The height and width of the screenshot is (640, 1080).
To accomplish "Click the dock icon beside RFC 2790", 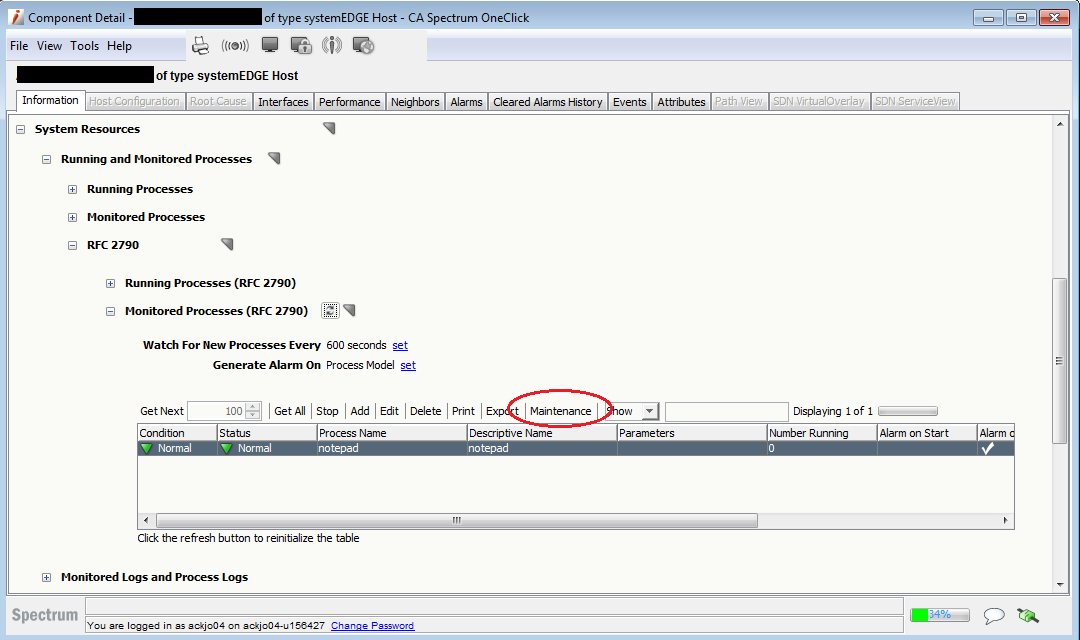I will click(227, 244).
